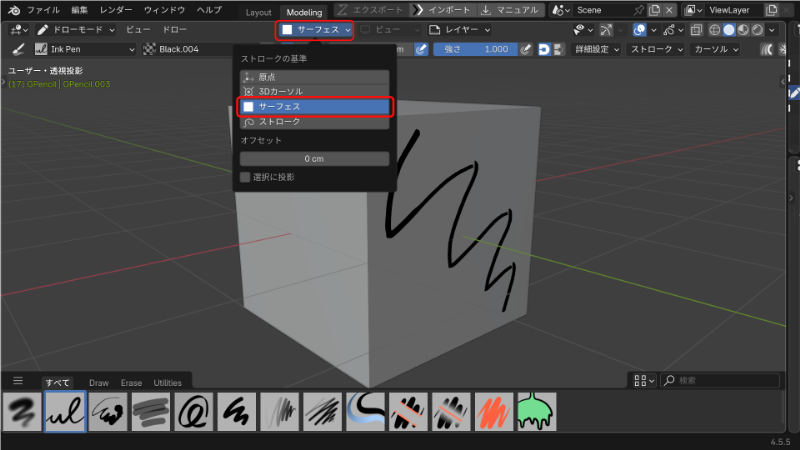Pick the first soft airbrush thumbnail

click(x=23, y=412)
